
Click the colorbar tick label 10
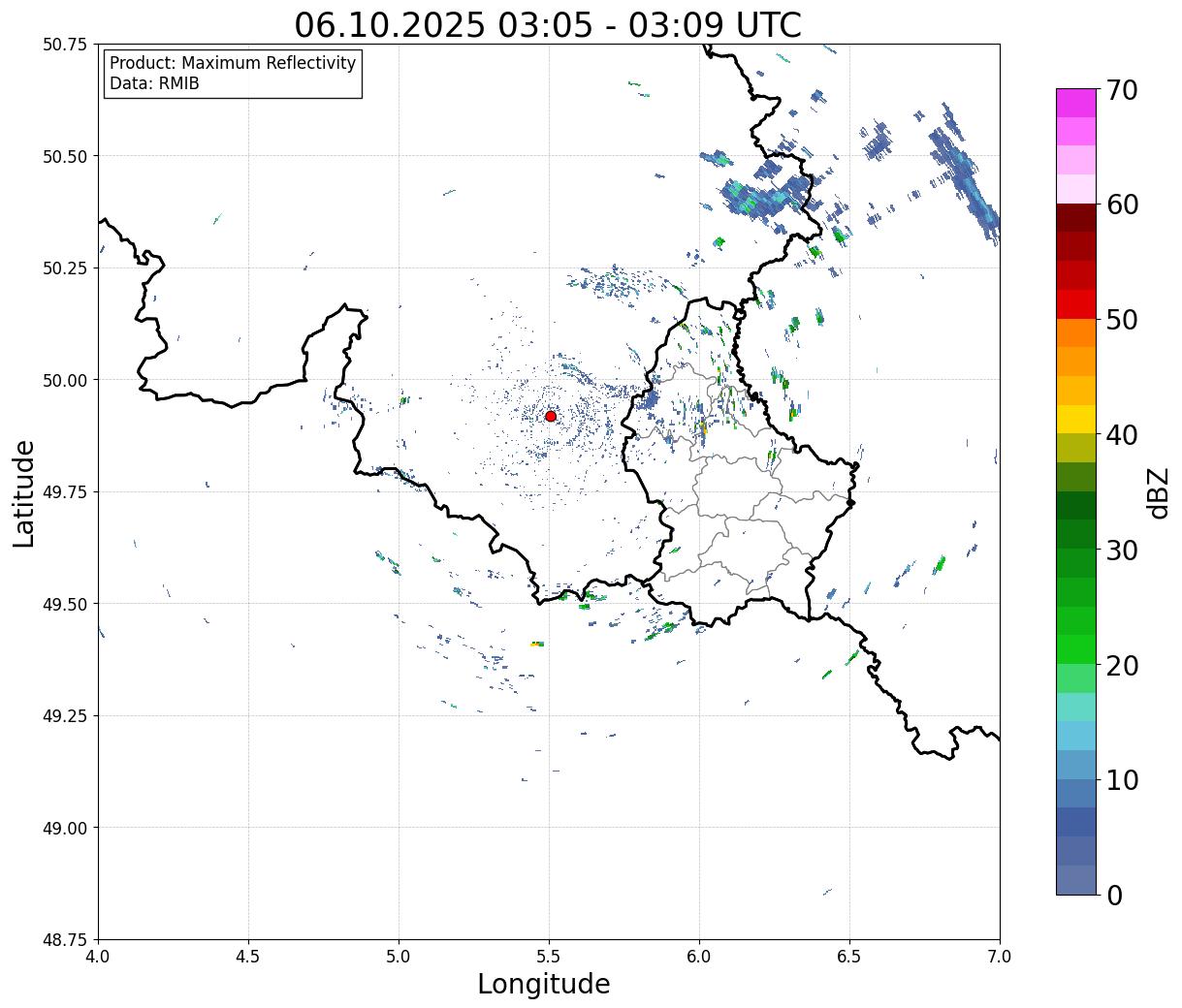click(1123, 780)
